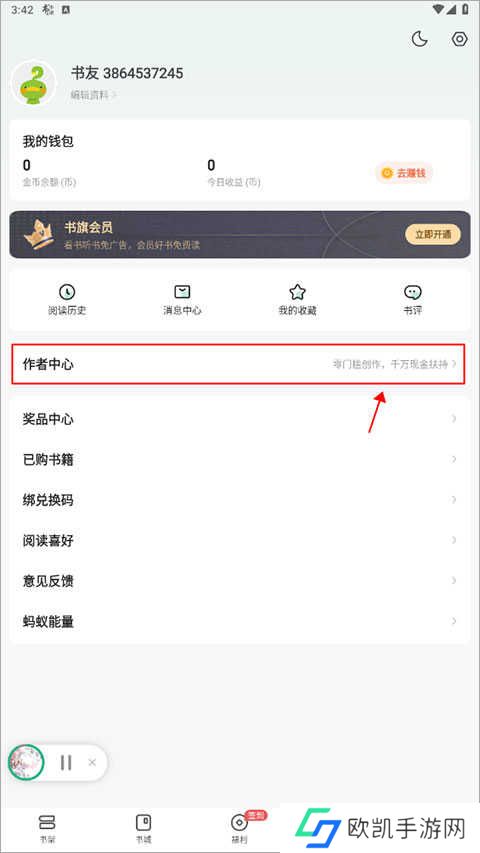Expand 绑兑换码 chevron arrow
480x853 pixels.
(454, 499)
